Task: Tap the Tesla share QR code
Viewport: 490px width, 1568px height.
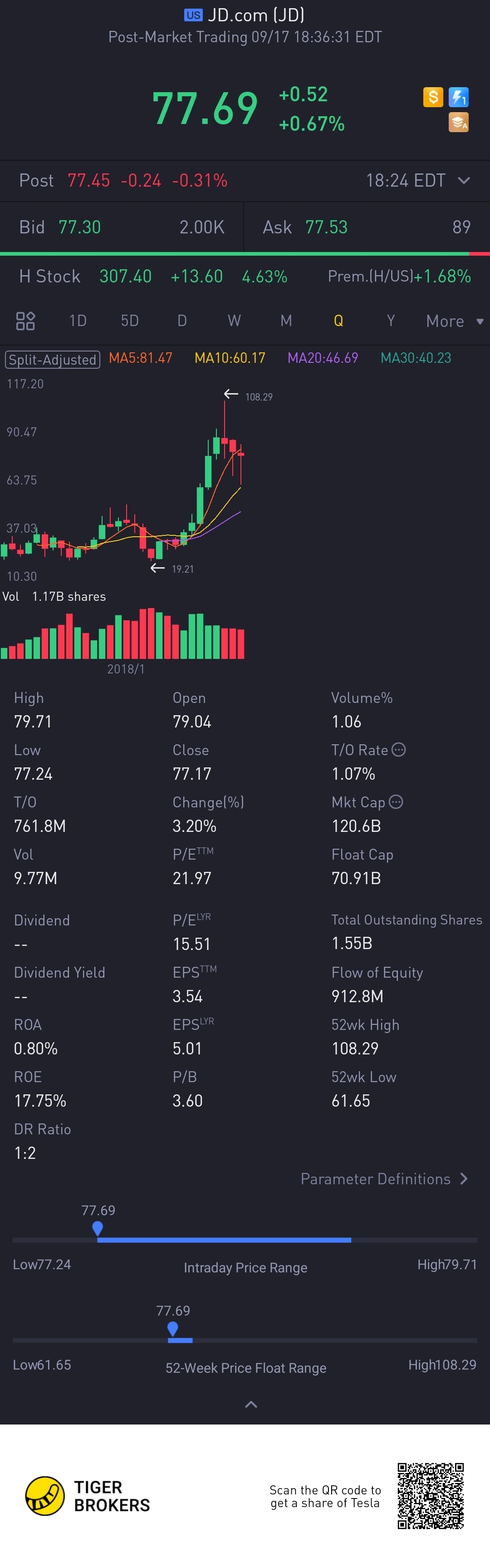Action: click(x=431, y=1495)
